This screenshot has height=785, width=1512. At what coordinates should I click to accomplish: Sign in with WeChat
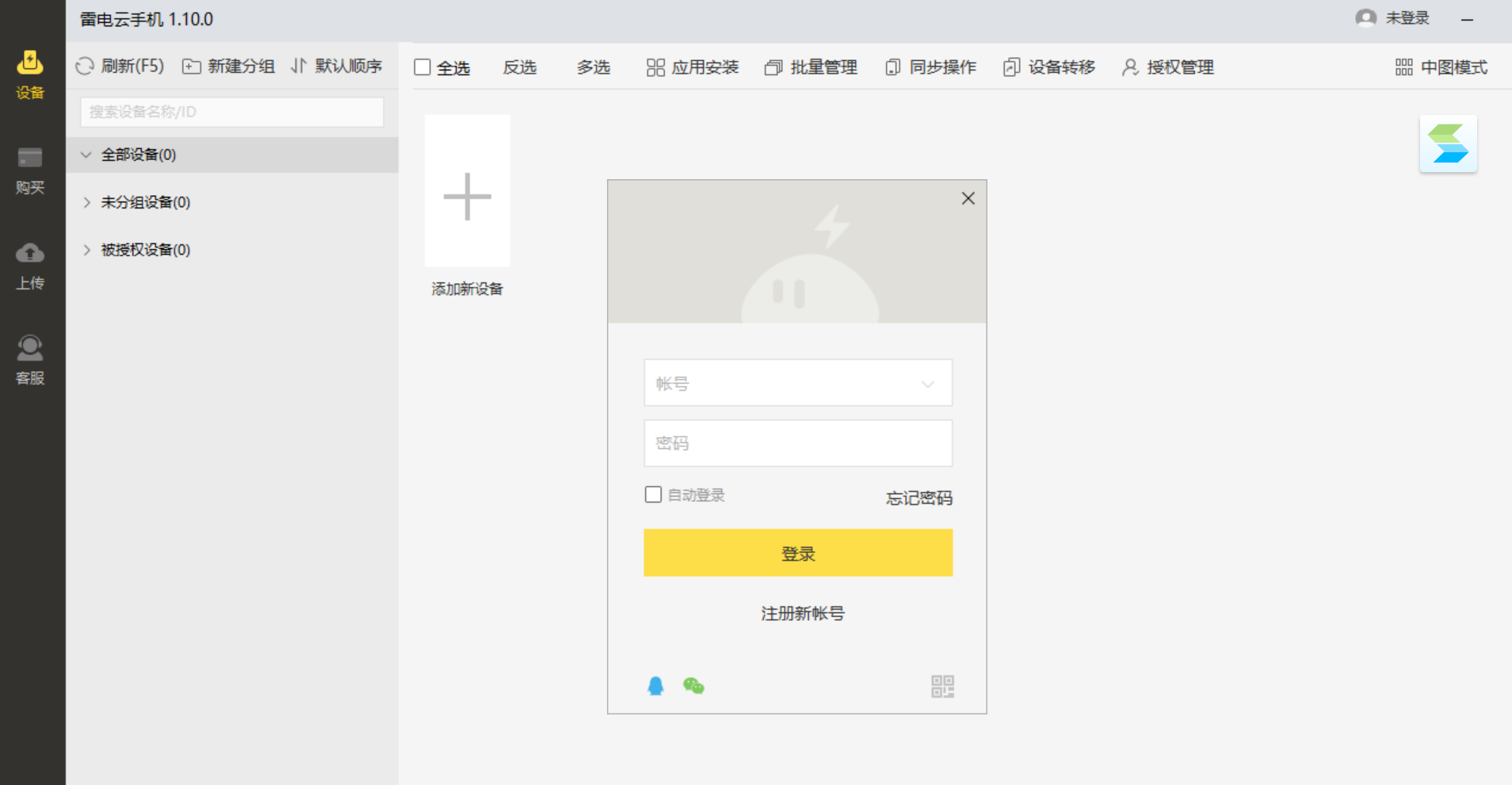pyautogui.click(x=694, y=685)
